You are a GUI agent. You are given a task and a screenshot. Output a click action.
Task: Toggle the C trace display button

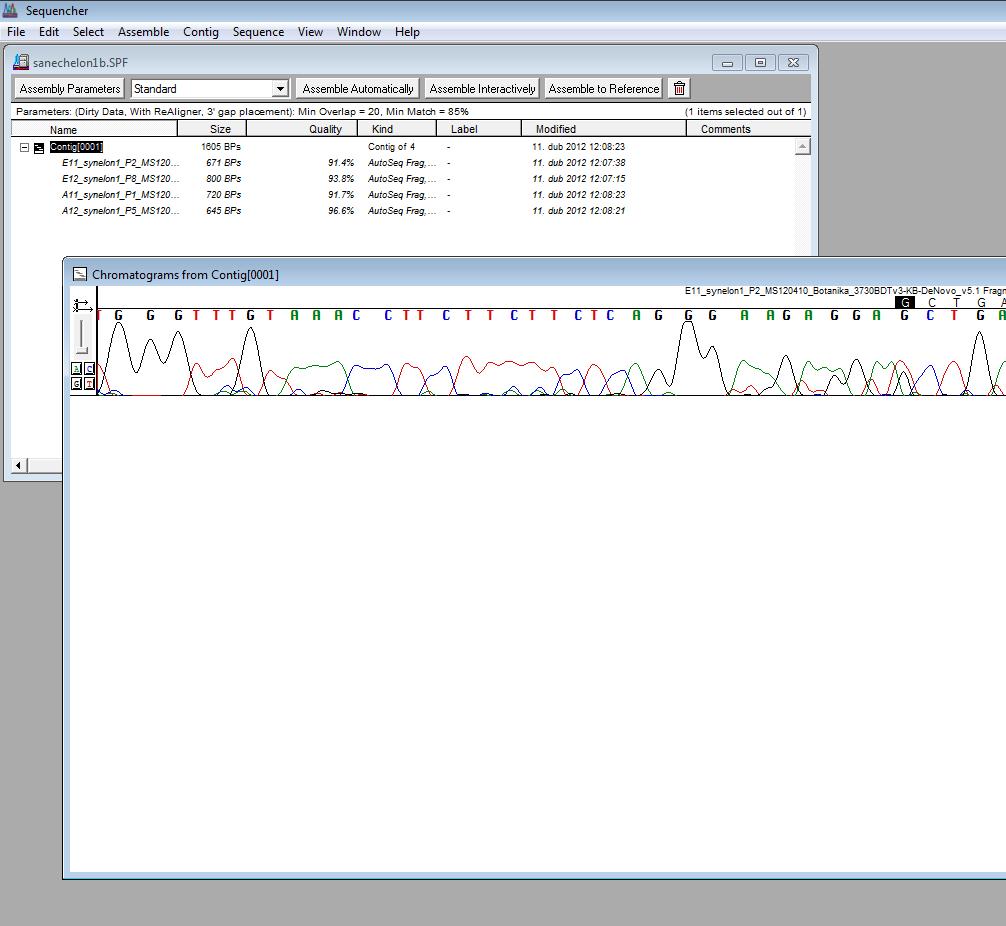click(89, 368)
